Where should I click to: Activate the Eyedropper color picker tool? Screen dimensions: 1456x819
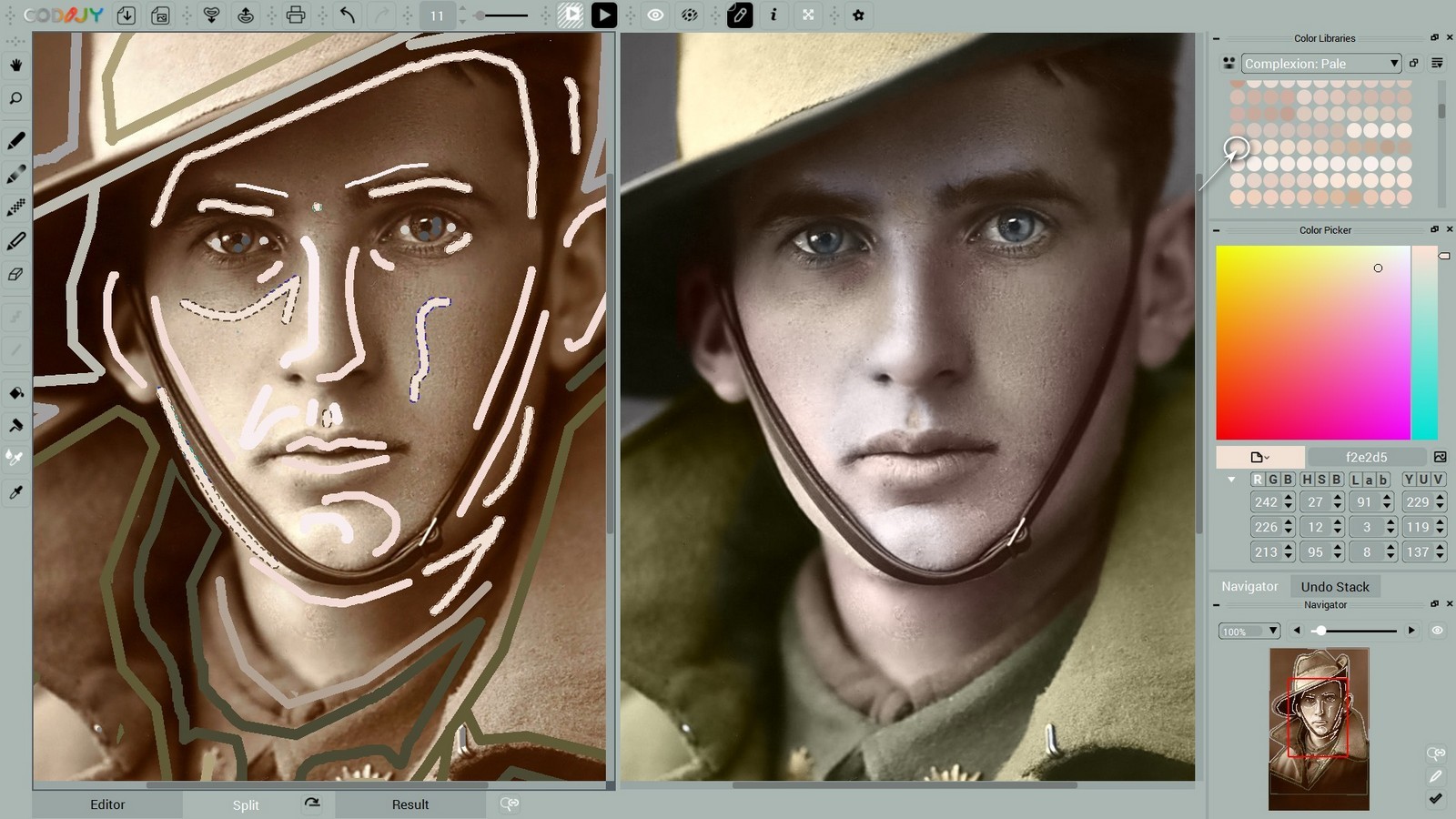pyautogui.click(x=15, y=491)
